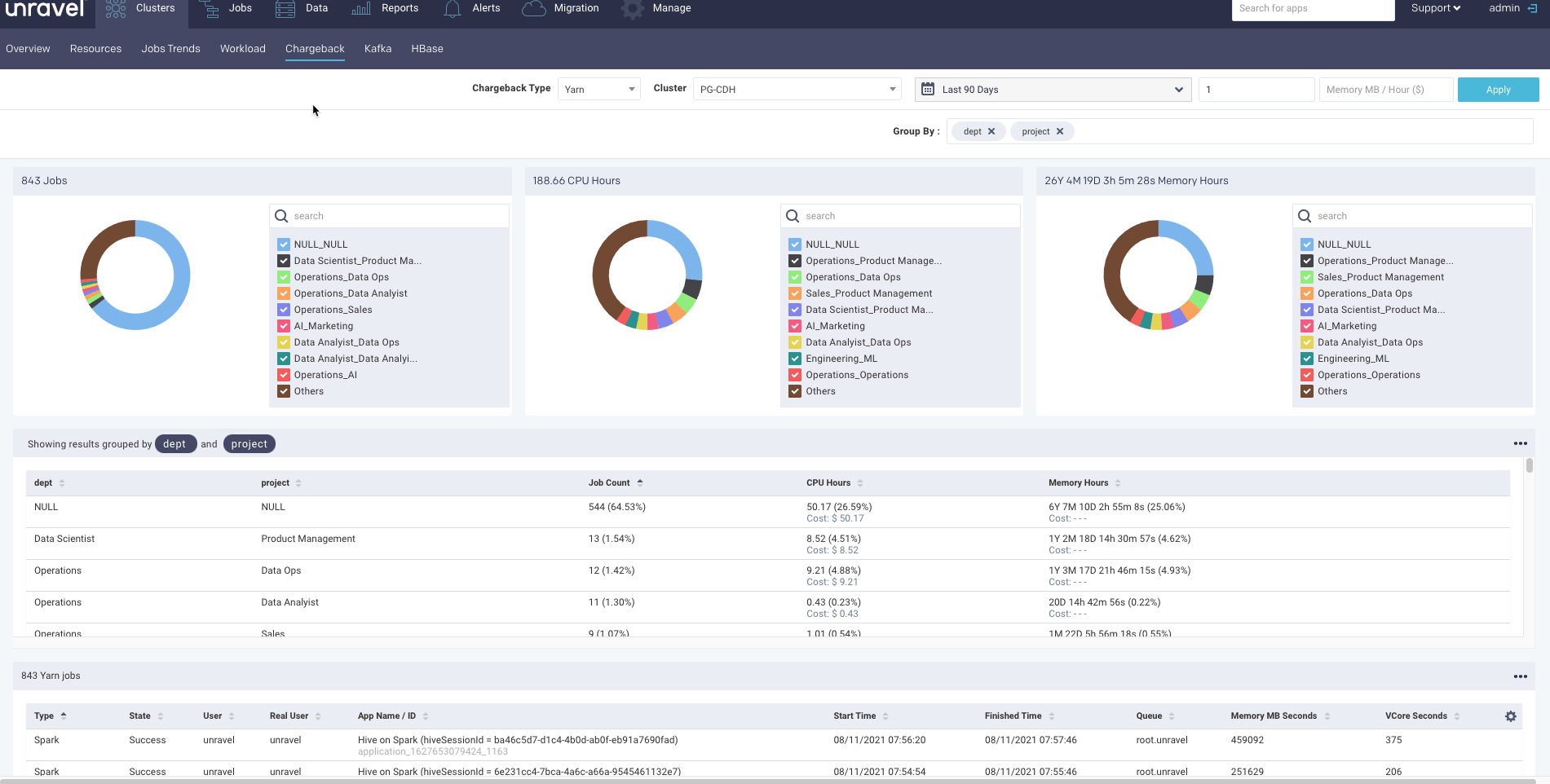
Task: Click the Memory Hours donut chart
Action: pyautogui.click(x=1159, y=275)
